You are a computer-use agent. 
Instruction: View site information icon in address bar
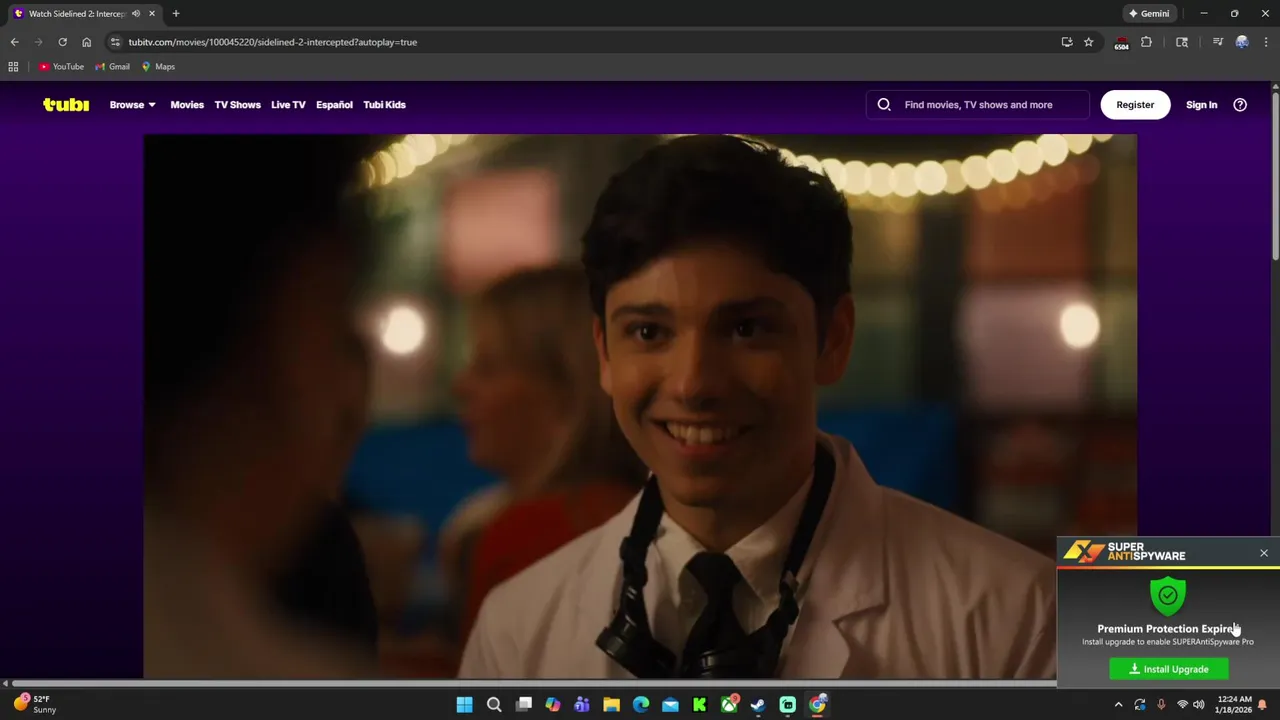[115, 42]
